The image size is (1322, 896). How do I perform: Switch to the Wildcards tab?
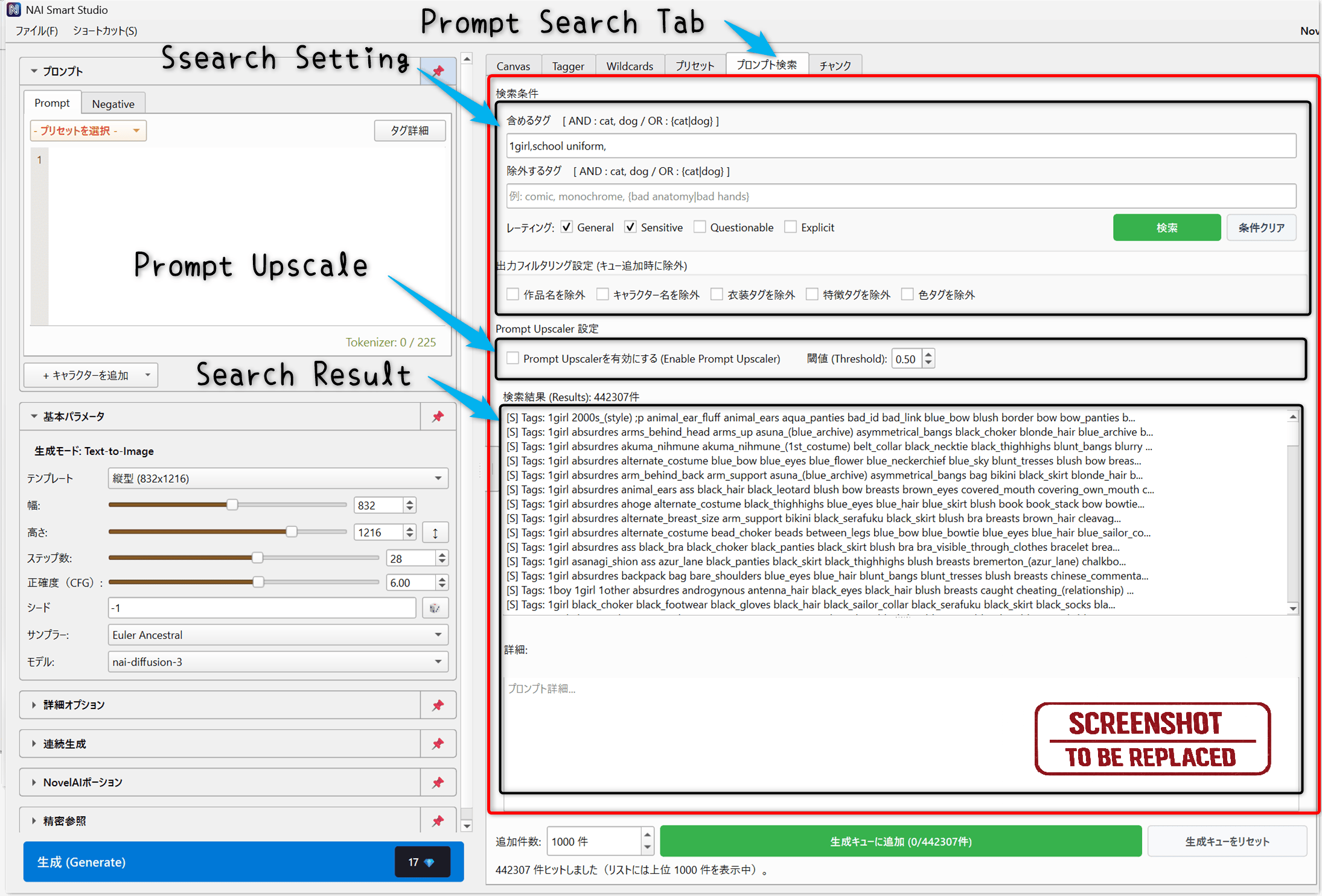click(630, 65)
